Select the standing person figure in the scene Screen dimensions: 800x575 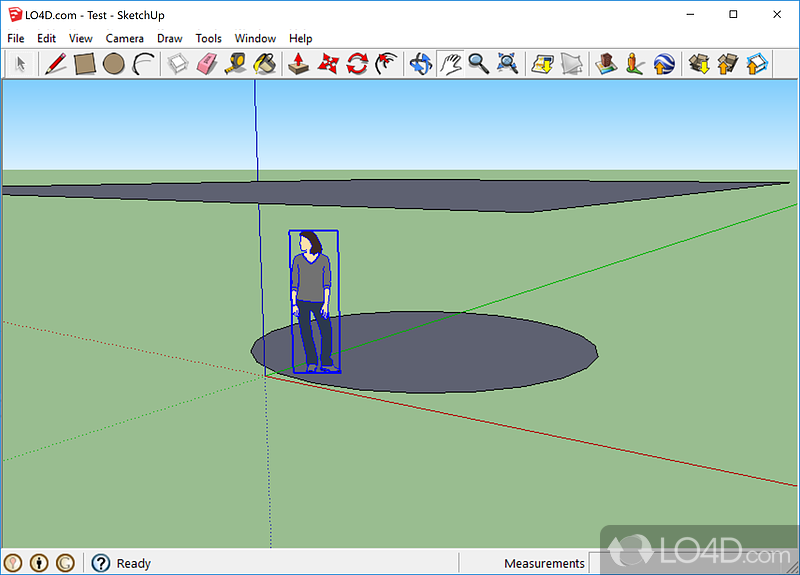coord(313,300)
